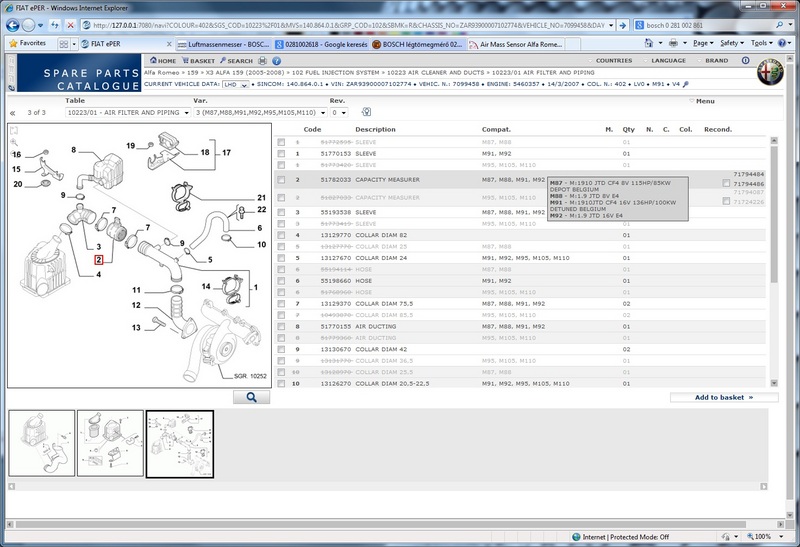This screenshot has width=800, height=547.
Task: Click the Add to basket button
Action: click(724, 397)
